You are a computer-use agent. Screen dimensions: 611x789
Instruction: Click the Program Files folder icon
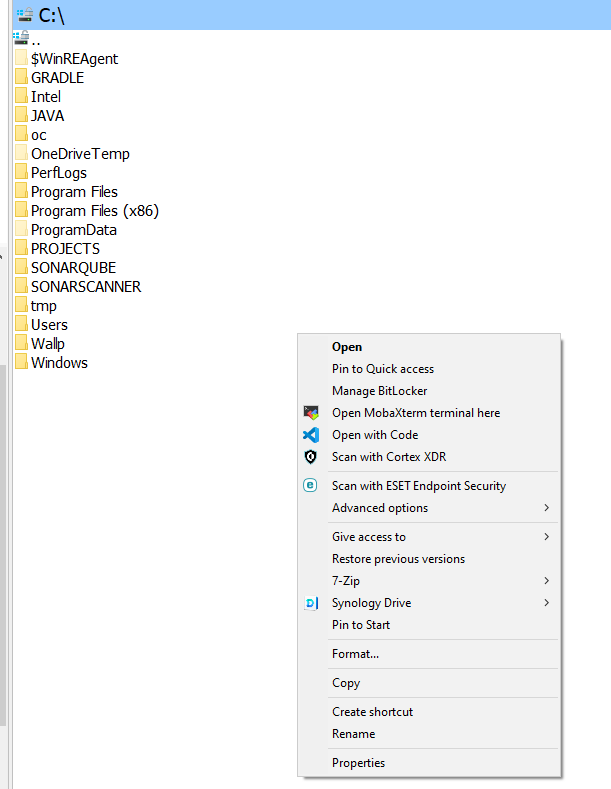point(21,190)
